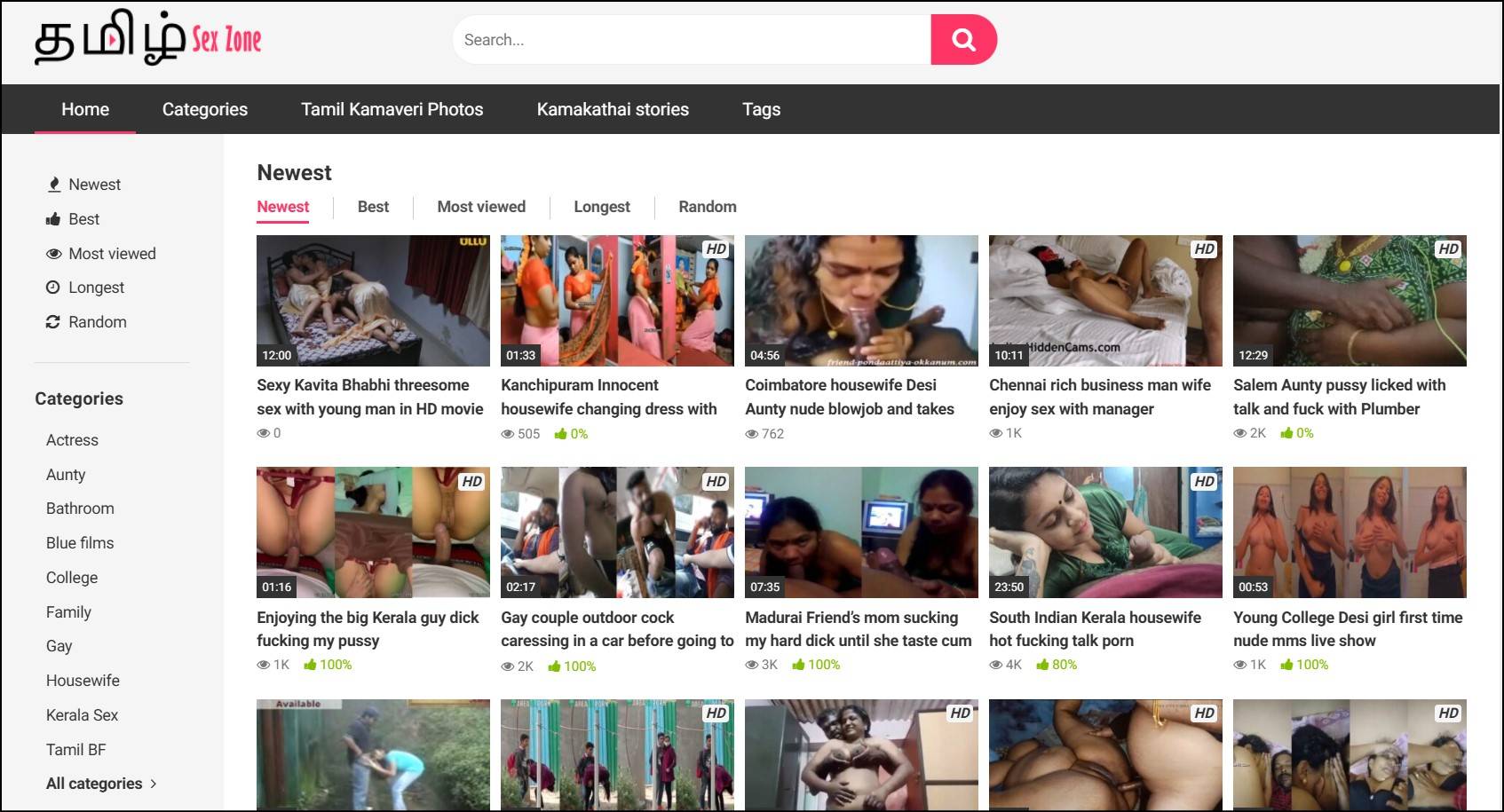Expand All categories via the chevron arrow
The height and width of the screenshot is (812, 1504).
pos(154,784)
